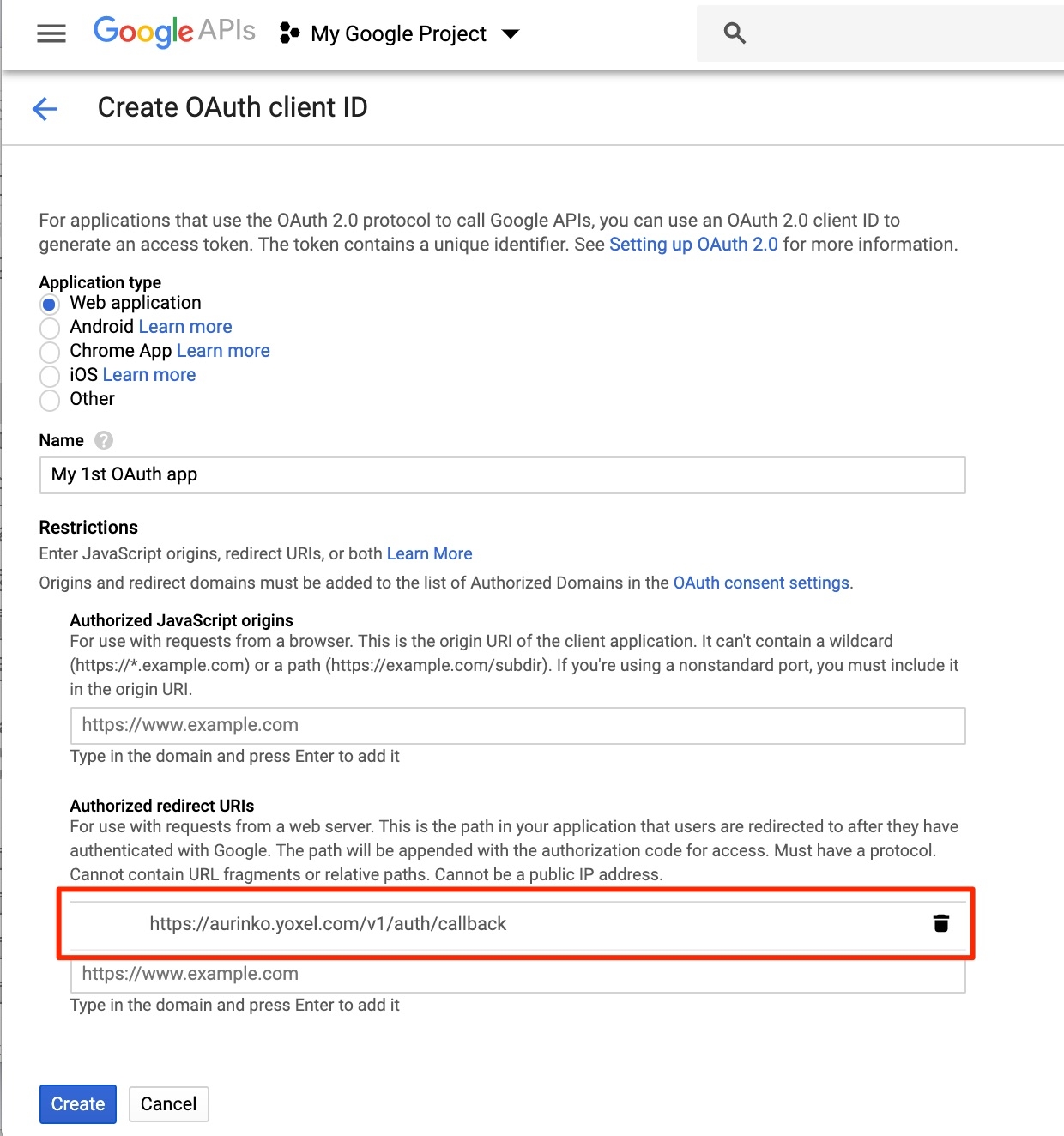
Task: Expand the My Google Project dropdown
Action: (511, 34)
